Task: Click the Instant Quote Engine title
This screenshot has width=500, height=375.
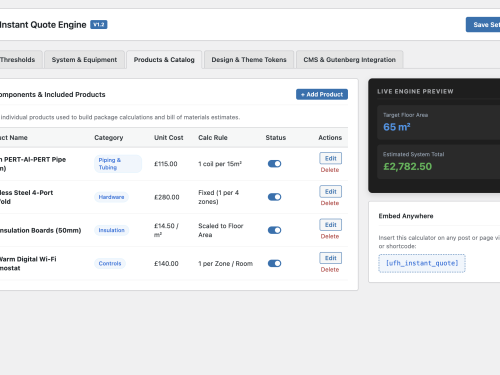Action: click(x=43, y=25)
